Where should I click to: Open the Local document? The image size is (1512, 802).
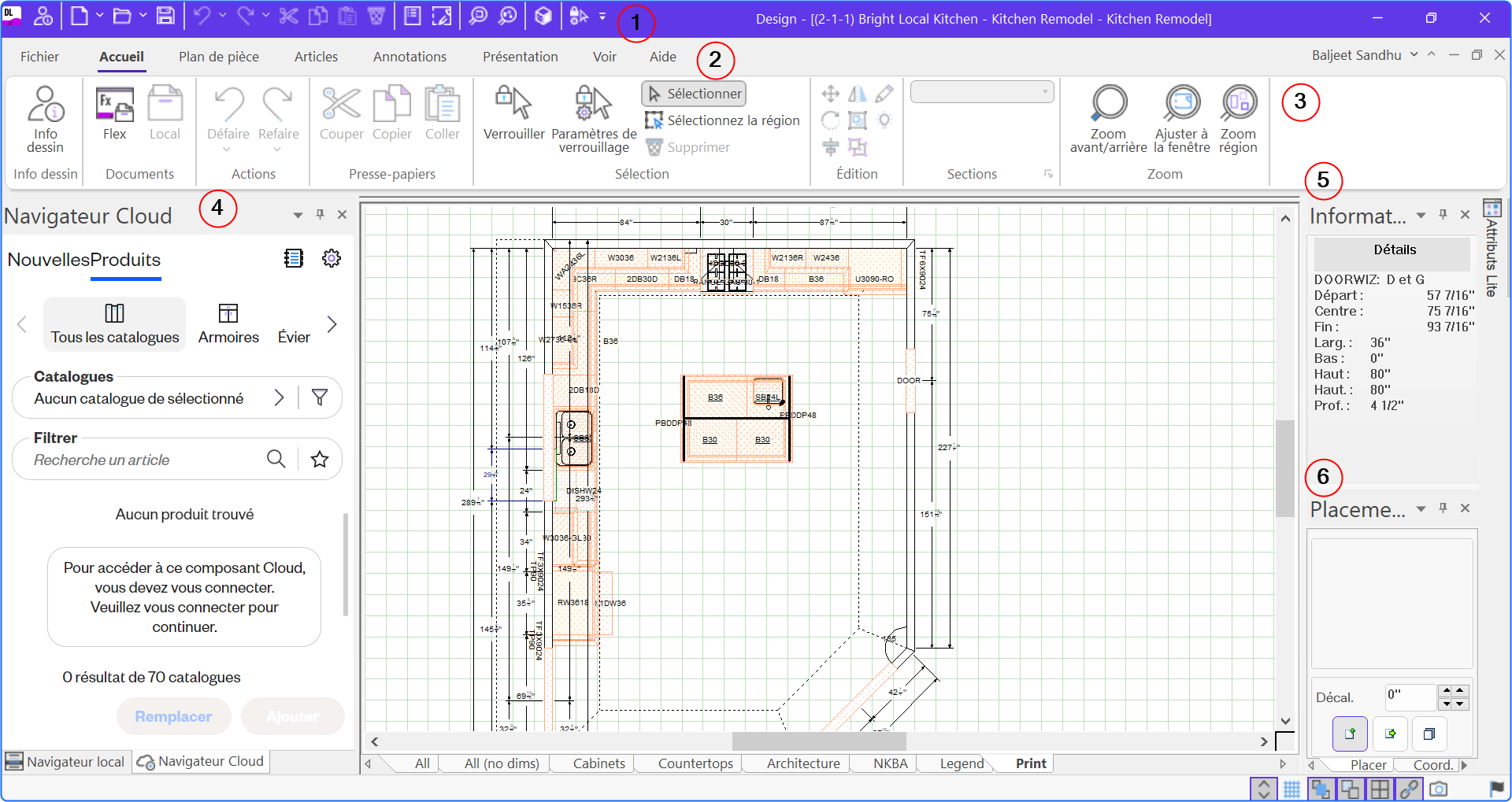click(x=165, y=114)
